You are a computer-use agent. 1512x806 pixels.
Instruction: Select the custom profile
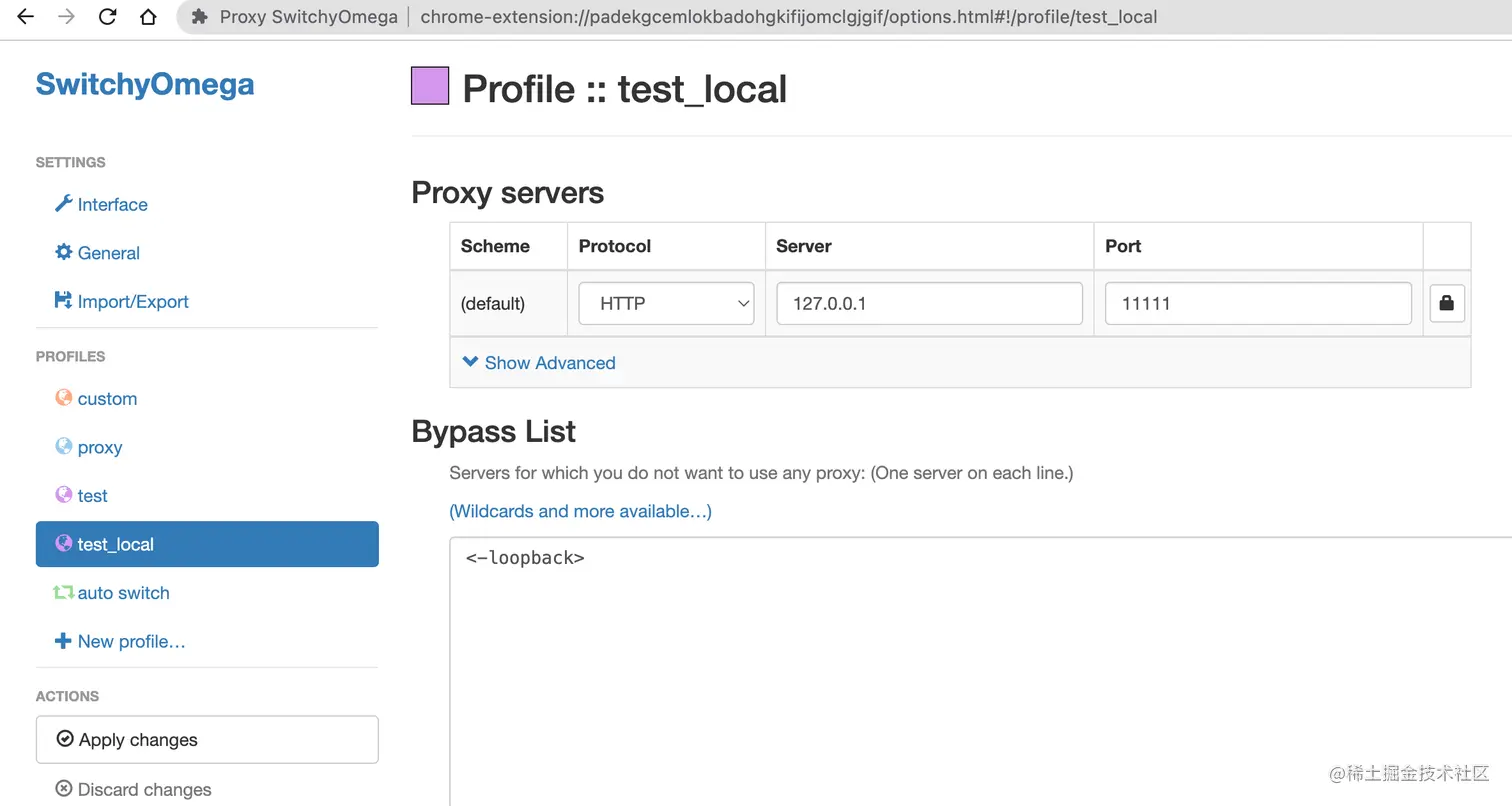pos(106,399)
